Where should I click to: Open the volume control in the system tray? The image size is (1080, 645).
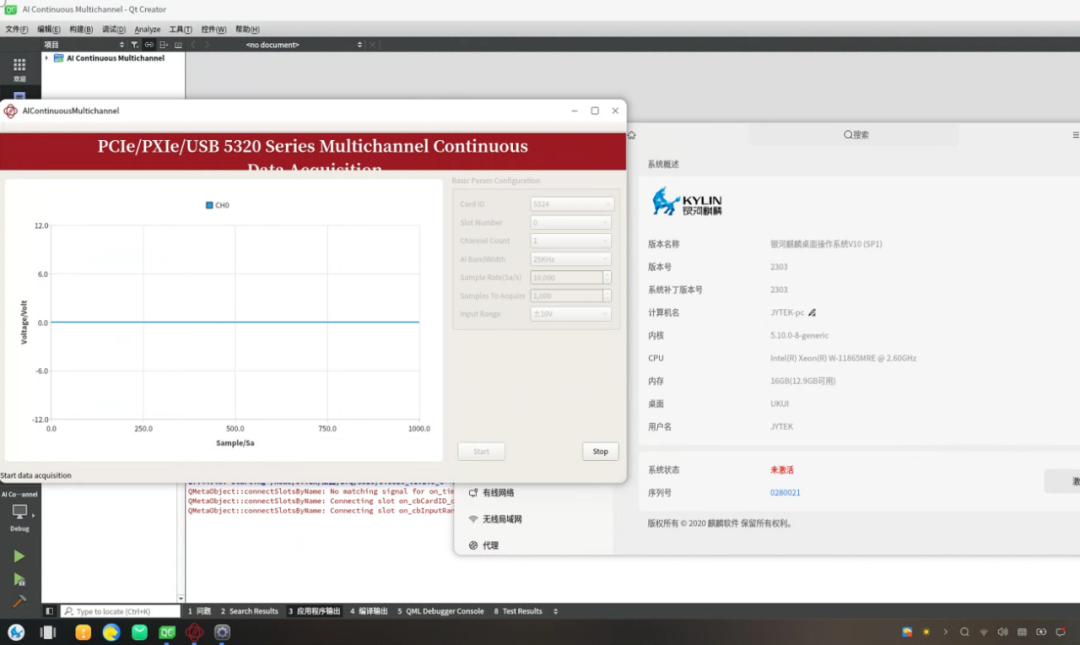pos(1003,632)
